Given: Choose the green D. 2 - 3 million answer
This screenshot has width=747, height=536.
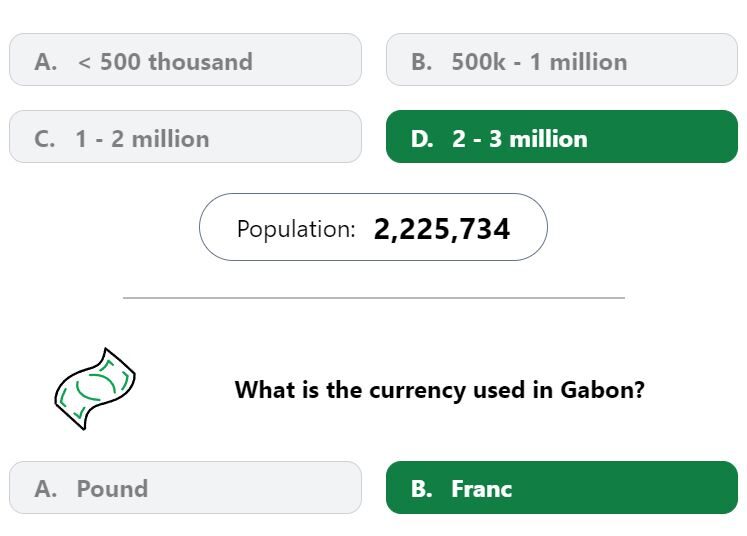Looking at the screenshot, I should point(562,137).
